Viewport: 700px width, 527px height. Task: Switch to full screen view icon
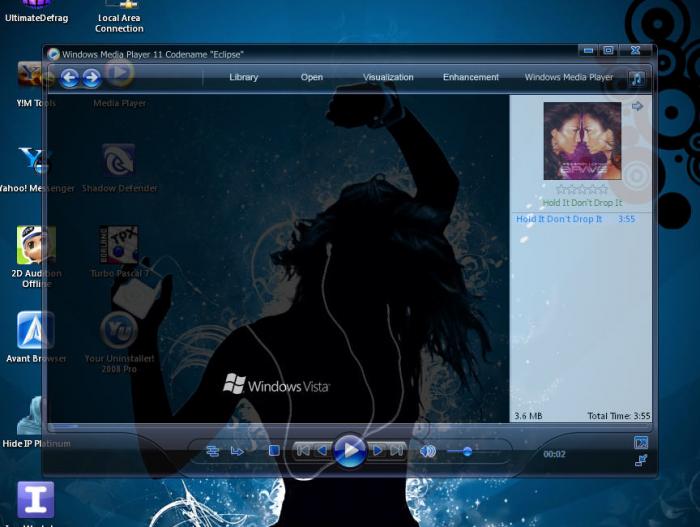[641, 443]
